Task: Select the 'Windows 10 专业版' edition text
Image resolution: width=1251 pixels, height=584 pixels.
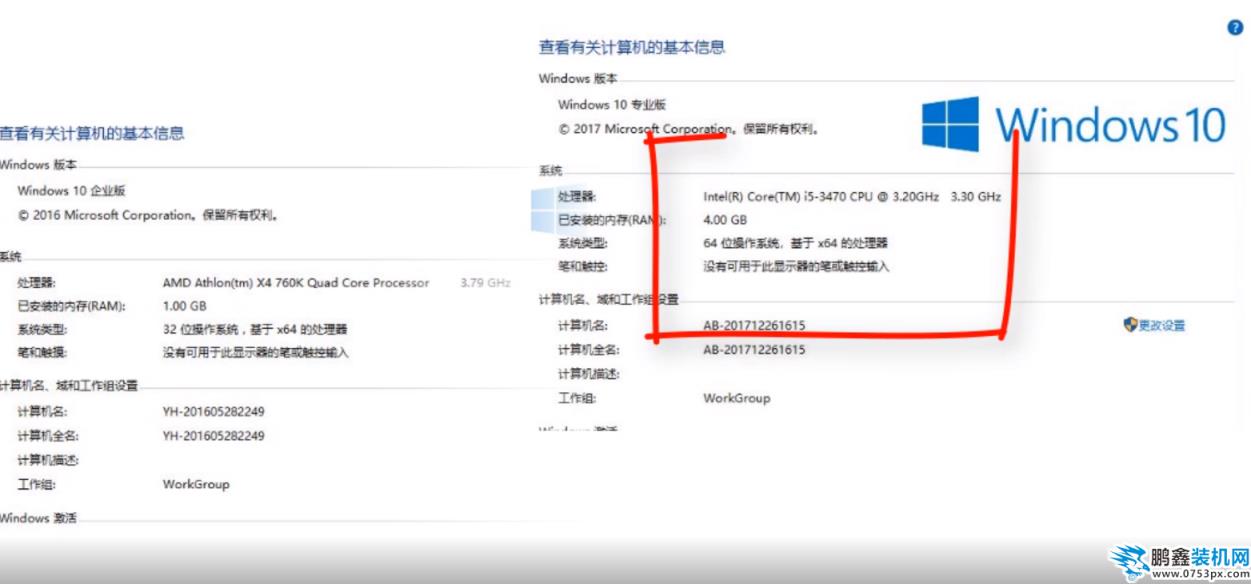Action: pos(612,104)
